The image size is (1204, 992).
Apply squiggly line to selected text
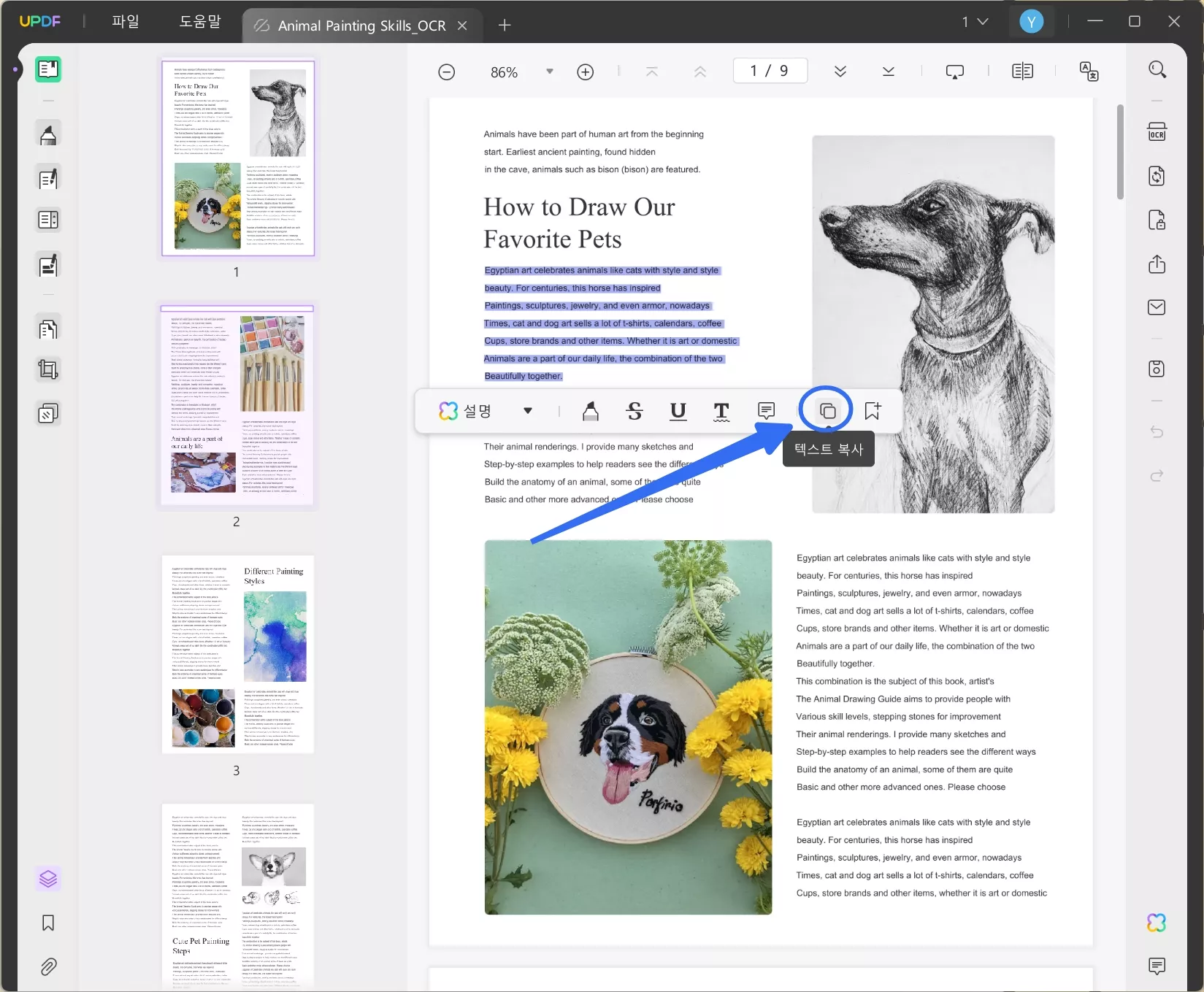(x=721, y=411)
